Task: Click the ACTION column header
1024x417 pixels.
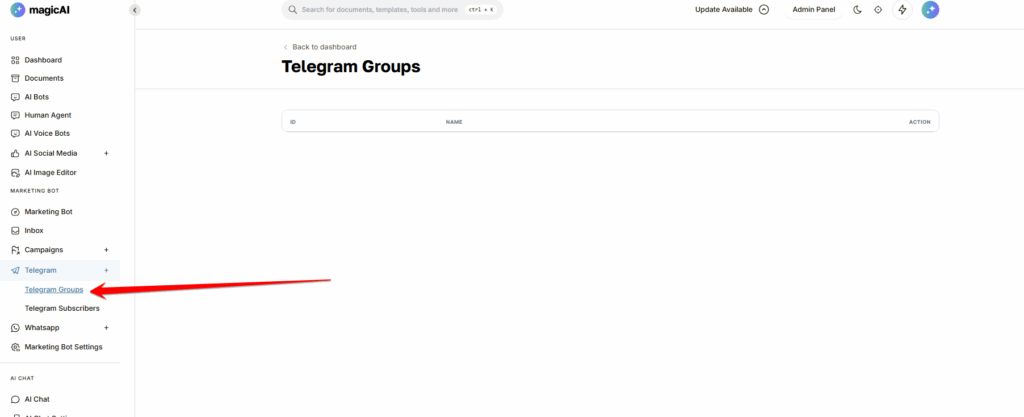Action: coord(920,123)
